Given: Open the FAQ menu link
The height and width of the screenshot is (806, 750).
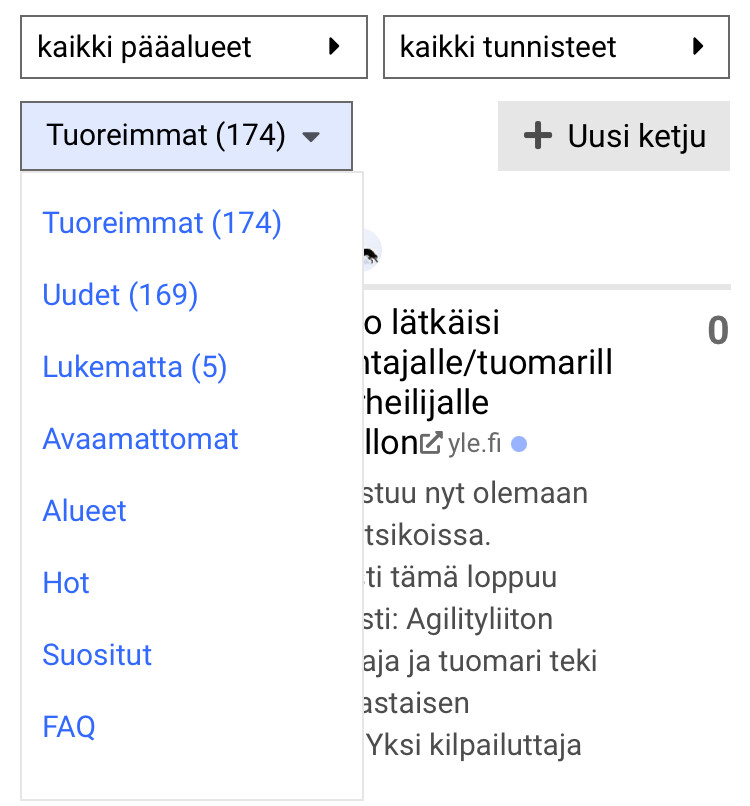Looking at the screenshot, I should tap(69, 727).
